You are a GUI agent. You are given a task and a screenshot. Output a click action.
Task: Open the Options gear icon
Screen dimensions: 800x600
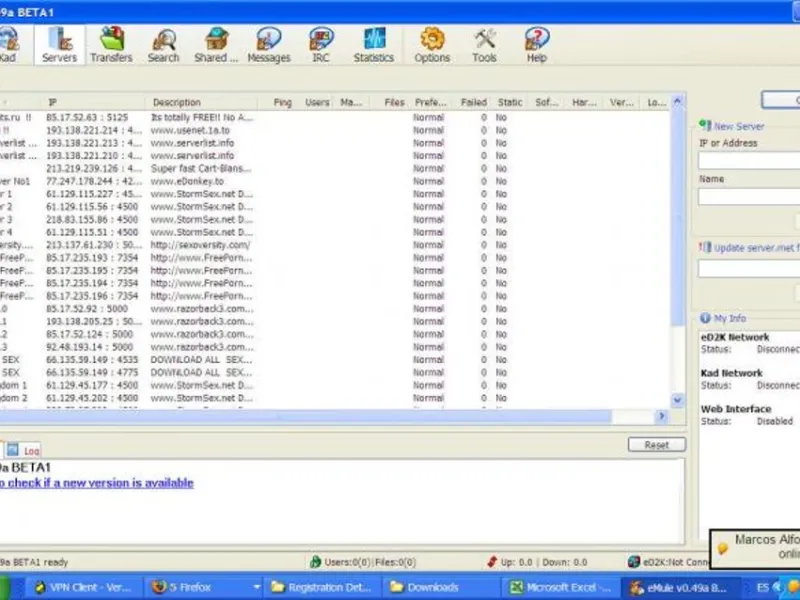coord(432,44)
